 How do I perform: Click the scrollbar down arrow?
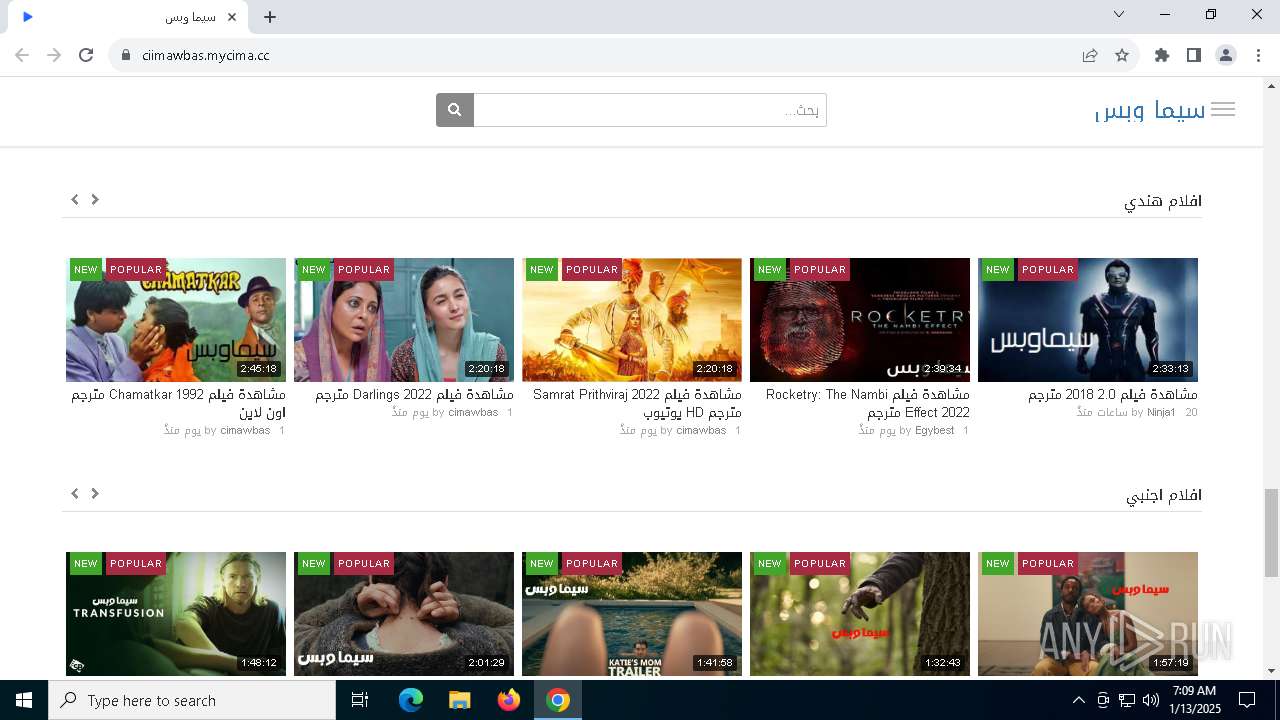pyautogui.click(x=1271, y=671)
